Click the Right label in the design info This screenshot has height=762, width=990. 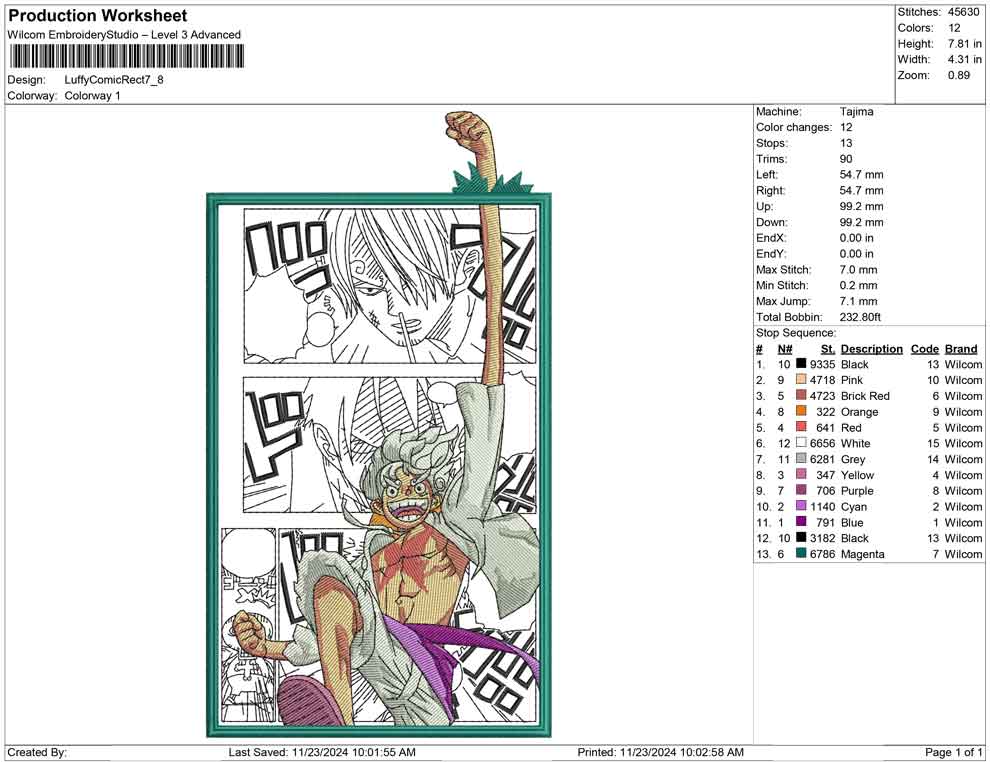(x=770, y=191)
